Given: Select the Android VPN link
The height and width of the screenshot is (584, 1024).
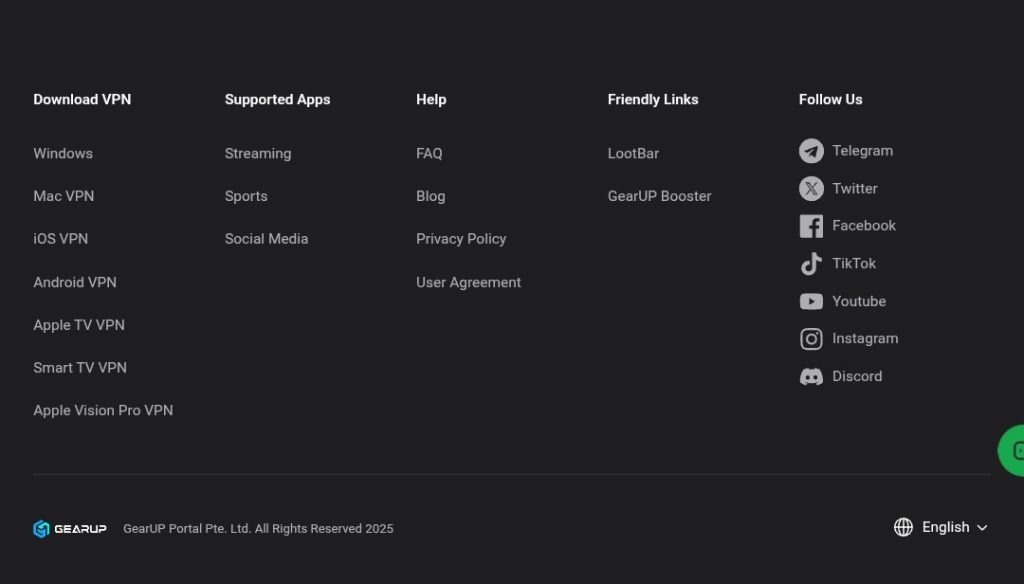Looking at the screenshot, I should 75,282.
